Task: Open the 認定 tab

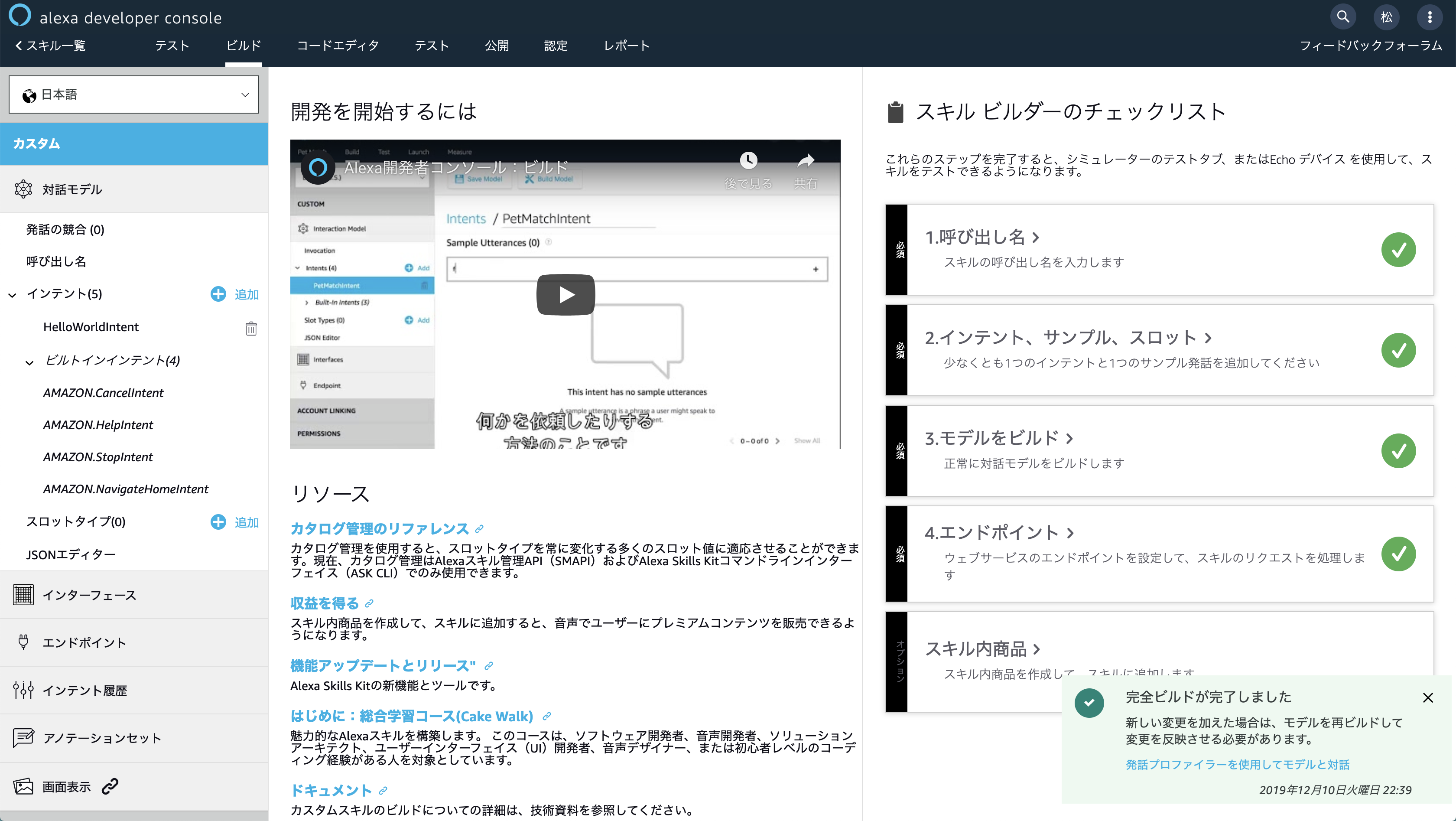Action: point(556,45)
